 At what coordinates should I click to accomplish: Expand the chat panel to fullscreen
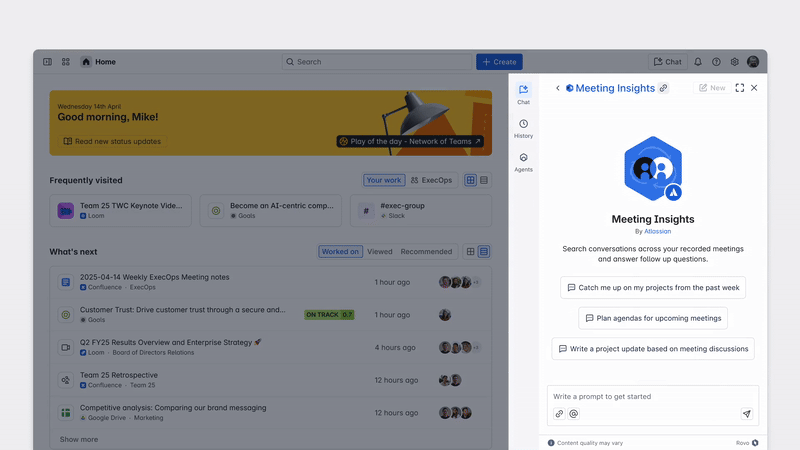click(x=739, y=88)
